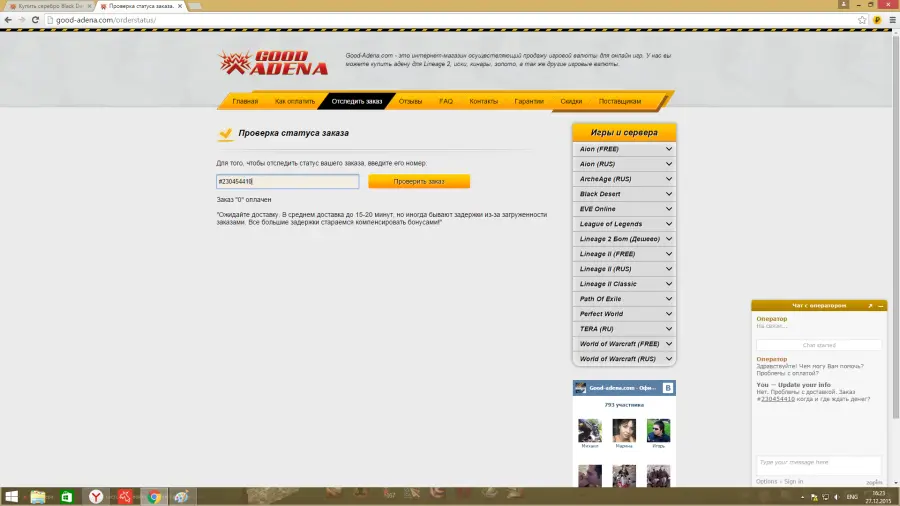Open Good-adena.com VK group link
The width and height of the screenshot is (900, 506).
(622, 388)
